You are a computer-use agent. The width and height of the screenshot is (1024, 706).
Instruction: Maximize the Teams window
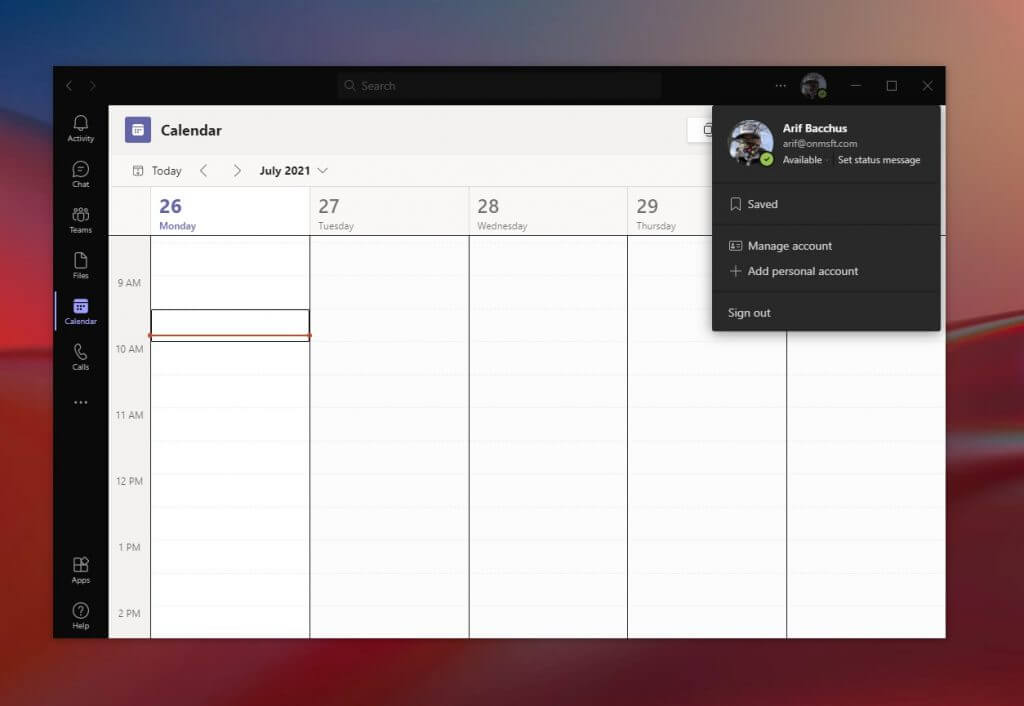[891, 86]
